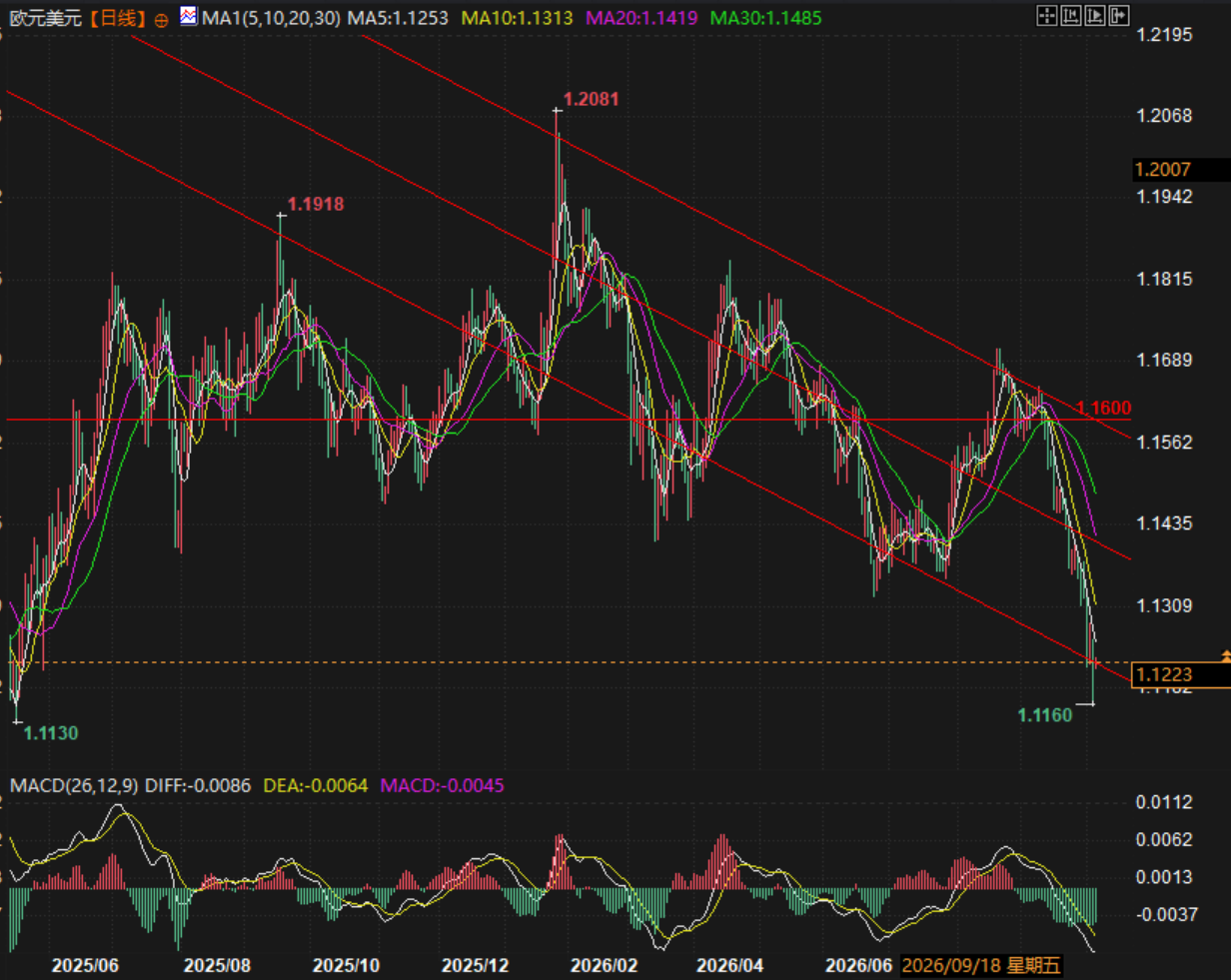
Task: Click the jump-to-chart-start axis icon
Action: click(x=1071, y=15)
